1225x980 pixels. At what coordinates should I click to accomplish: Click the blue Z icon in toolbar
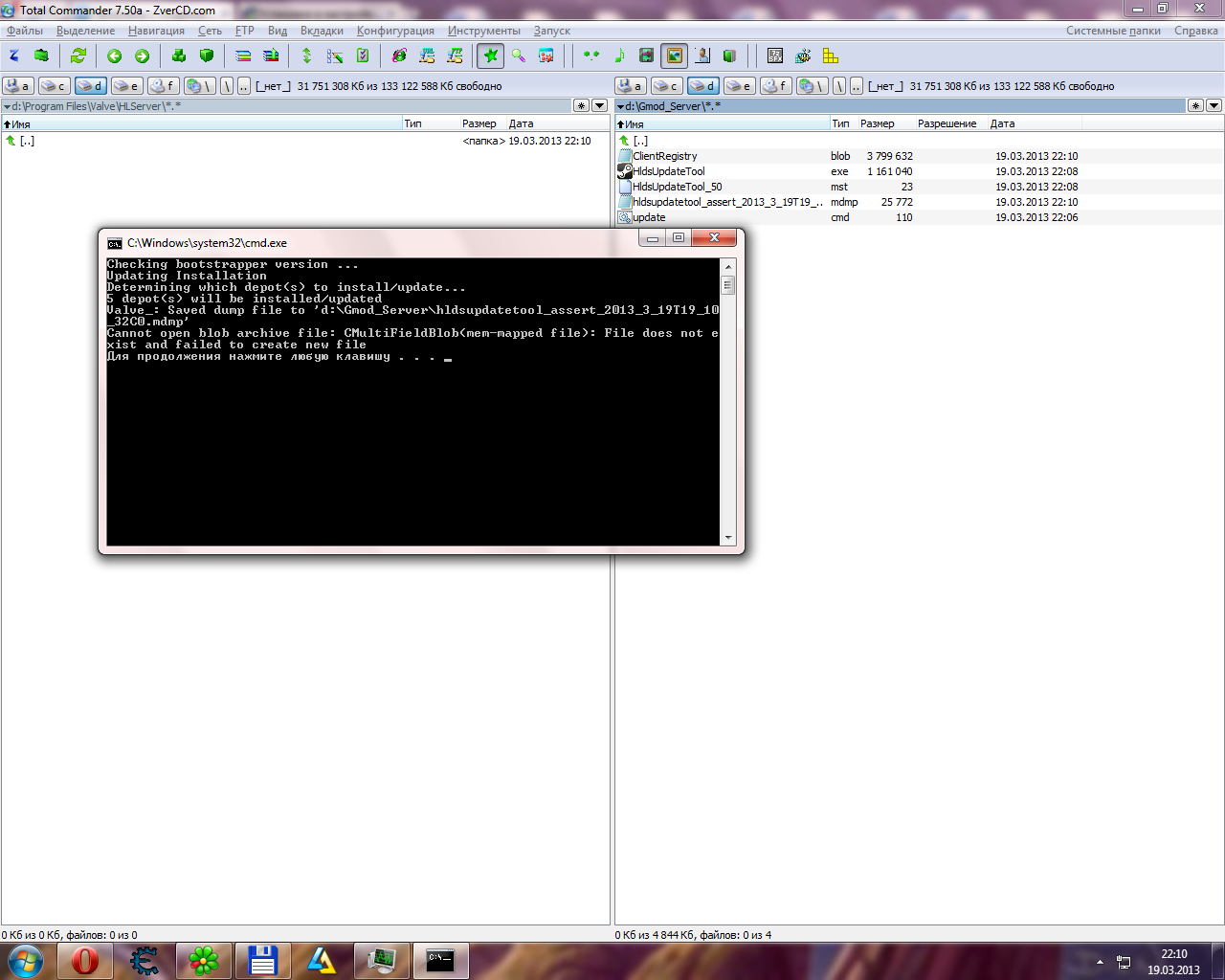[x=14, y=56]
